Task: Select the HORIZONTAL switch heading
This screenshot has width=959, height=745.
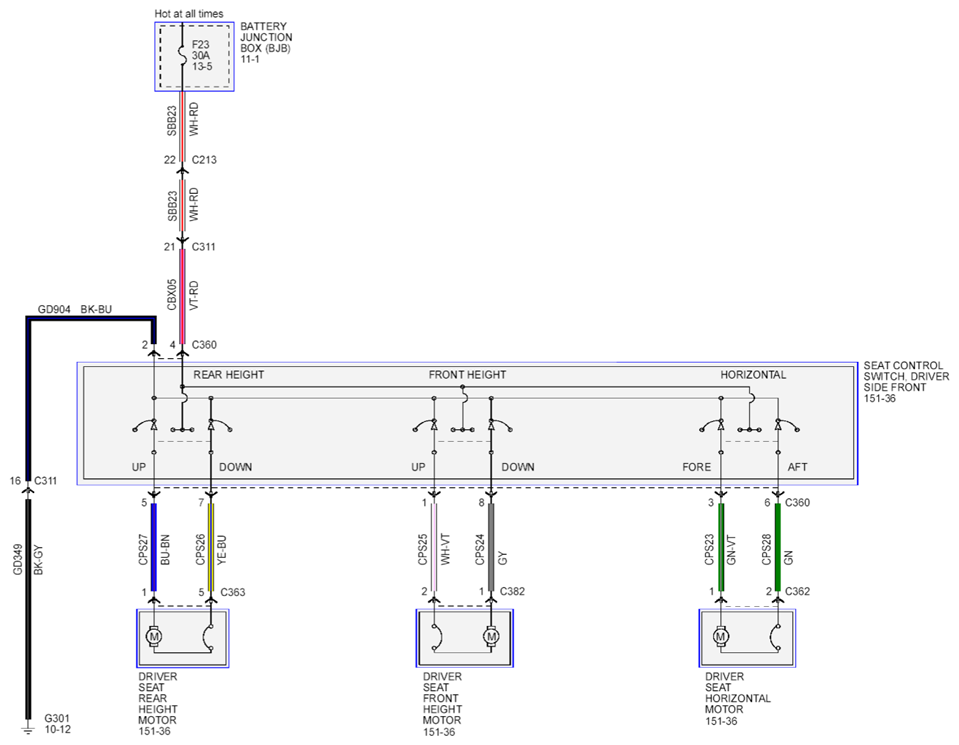Action: pyautogui.click(x=753, y=375)
